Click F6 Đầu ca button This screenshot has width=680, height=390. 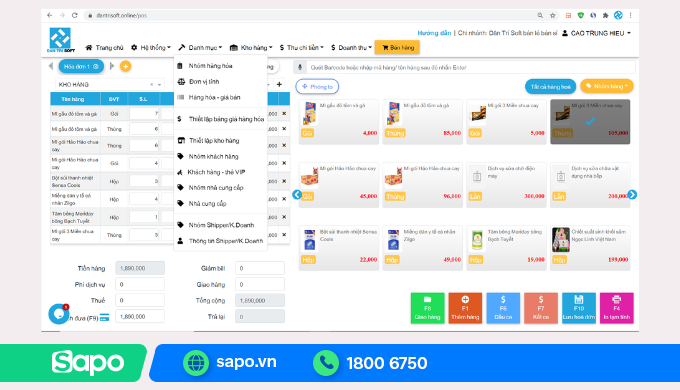click(503, 308)
